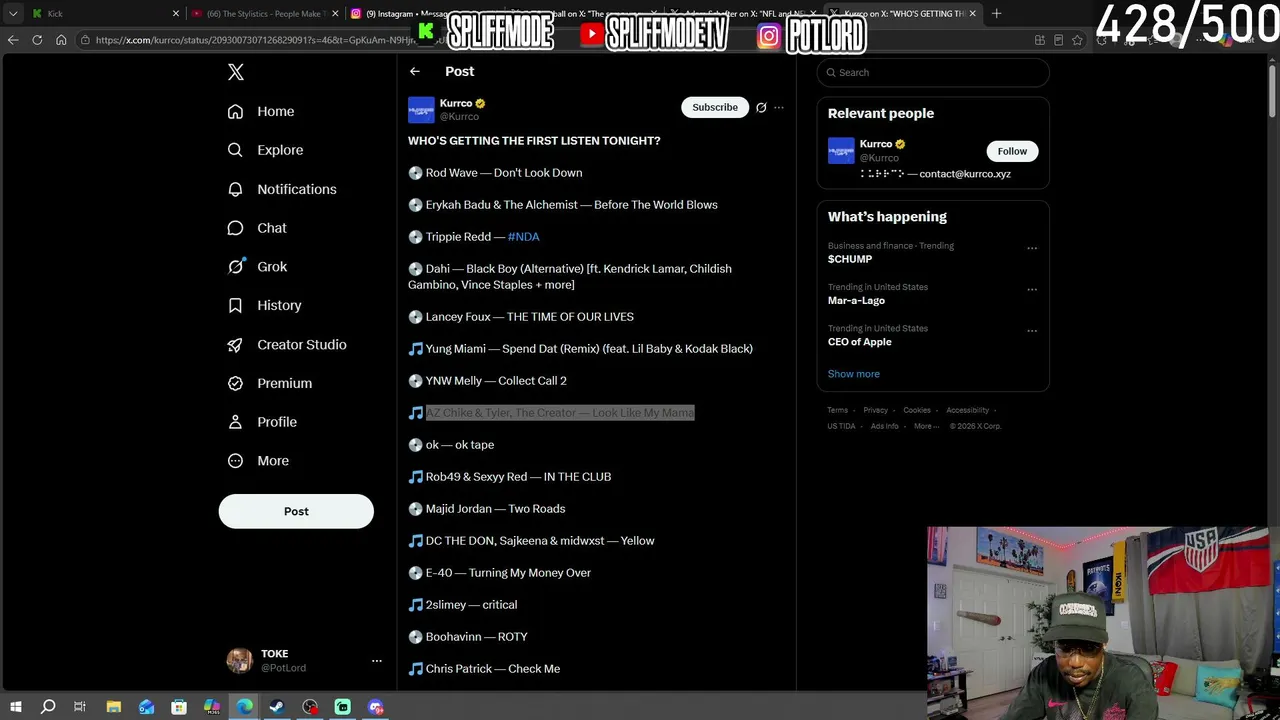Viewport: 1280px width, 720px height.
Task: Click the Premium sidebar item
Action: tap(270, 383)
